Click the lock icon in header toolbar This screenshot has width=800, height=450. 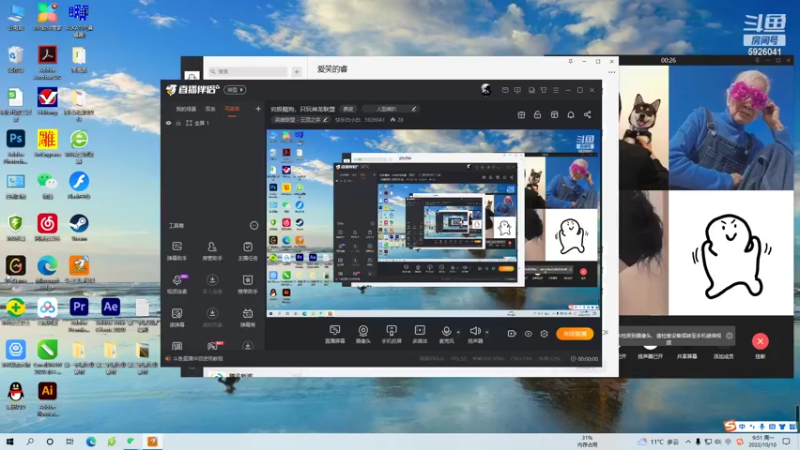click(x=537, y=115)
